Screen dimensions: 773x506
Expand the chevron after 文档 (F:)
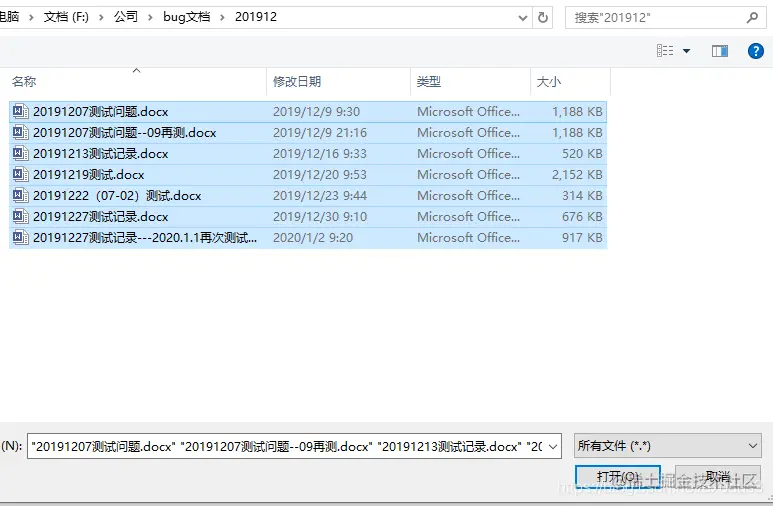point(101,18)
